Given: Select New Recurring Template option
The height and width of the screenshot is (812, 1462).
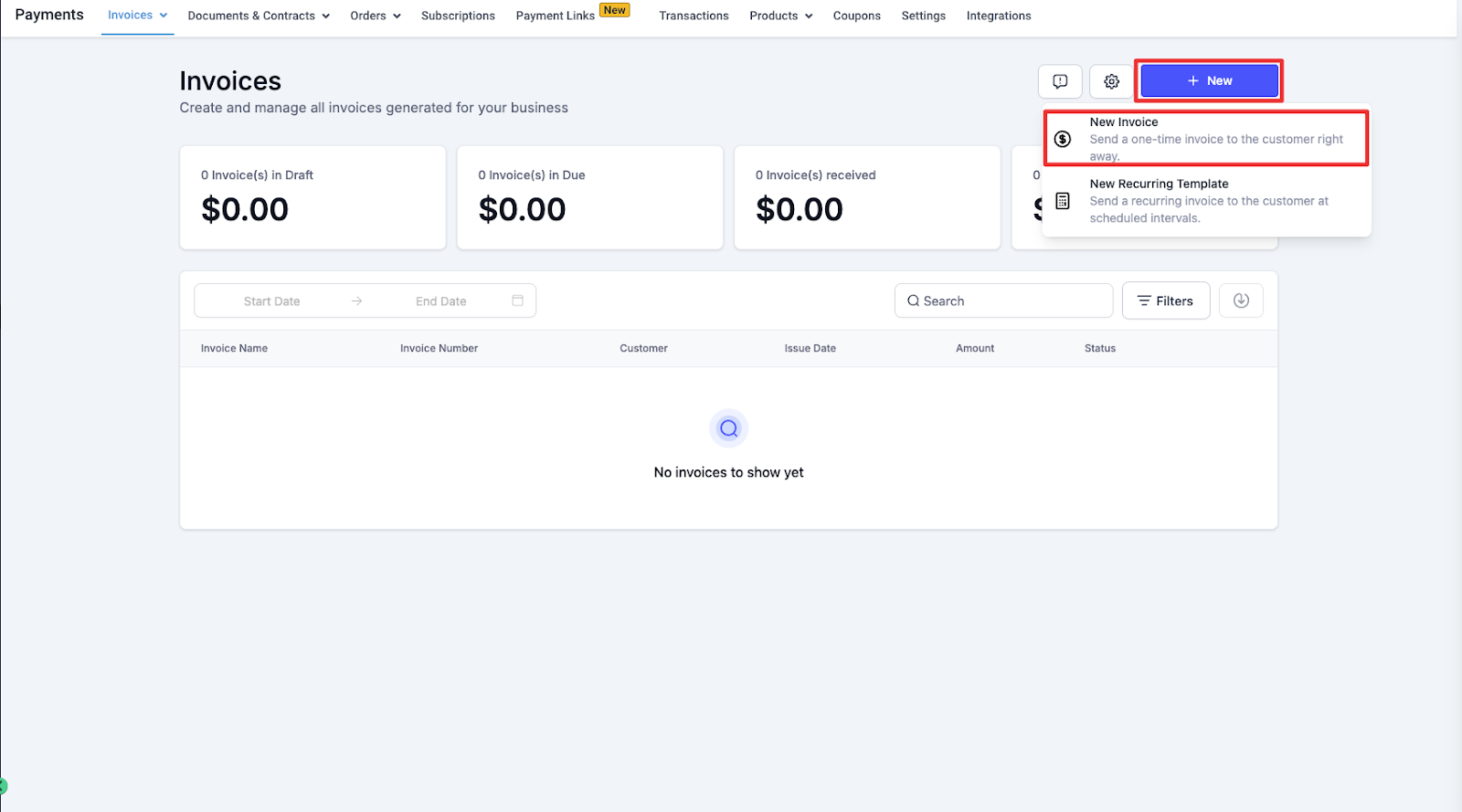Looking at the screenshot, I should (1206, 201).
